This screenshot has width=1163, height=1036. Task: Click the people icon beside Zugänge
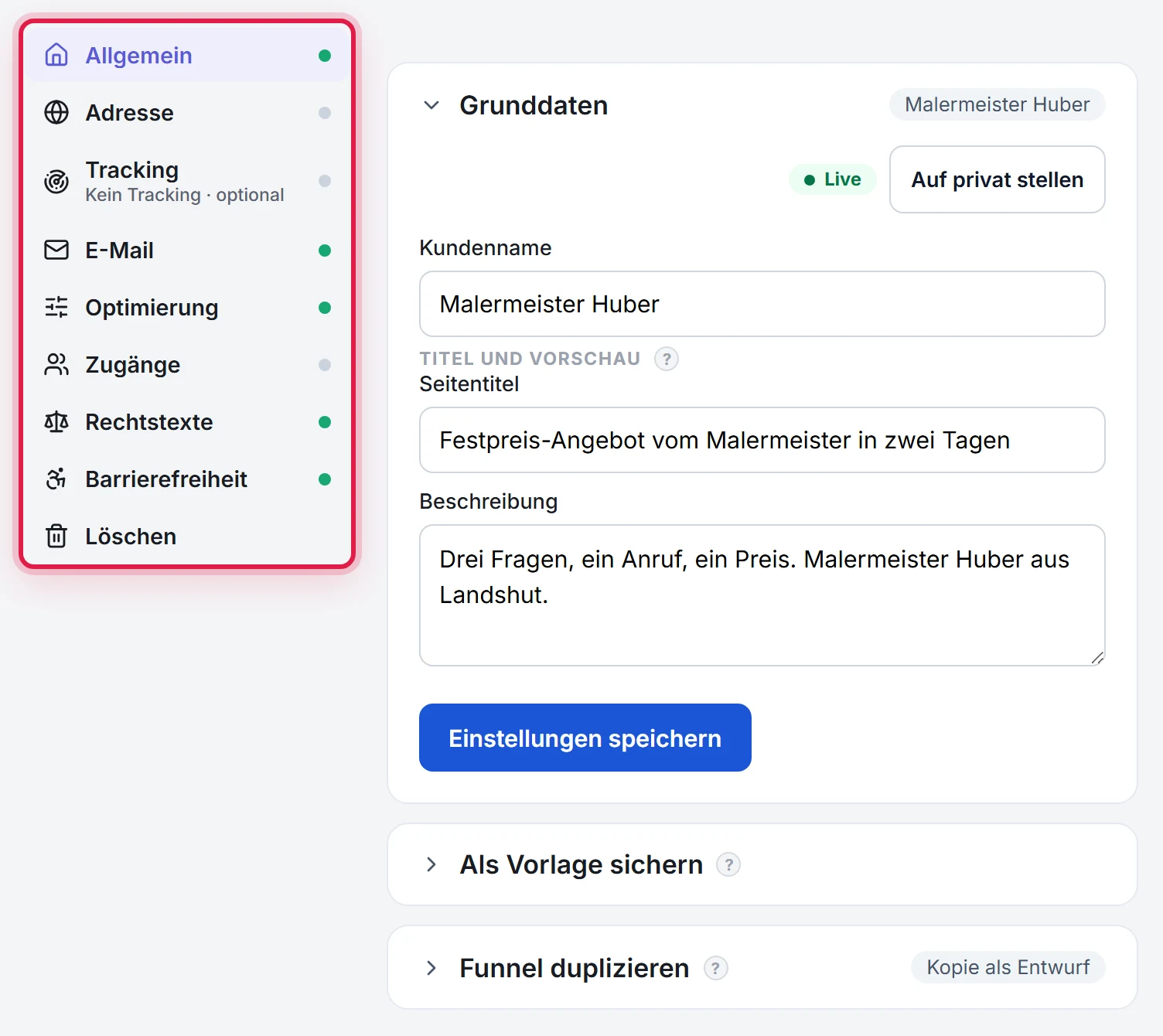(56, 364)
